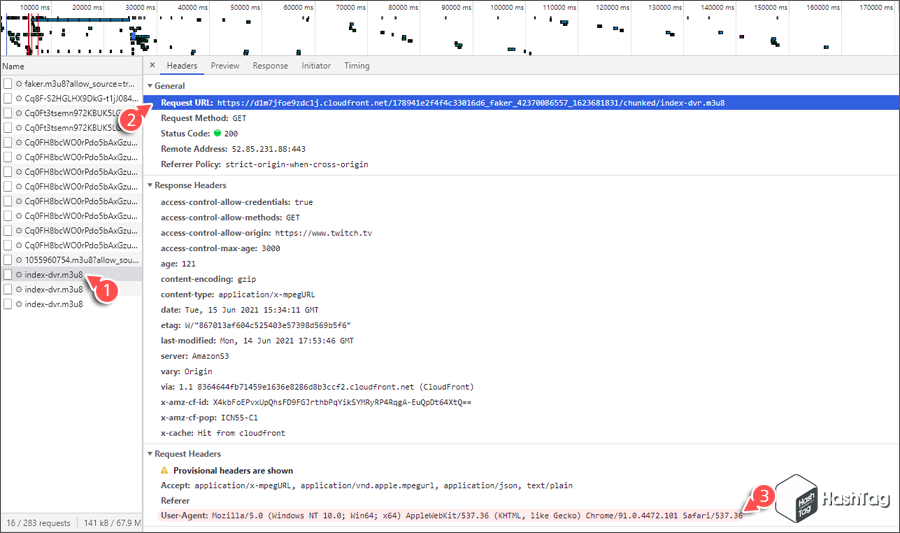Image resolution: width=900 pixels, height=533 pixels.
Task: Collapse the Response Headers section
Action: click(150, 185)
